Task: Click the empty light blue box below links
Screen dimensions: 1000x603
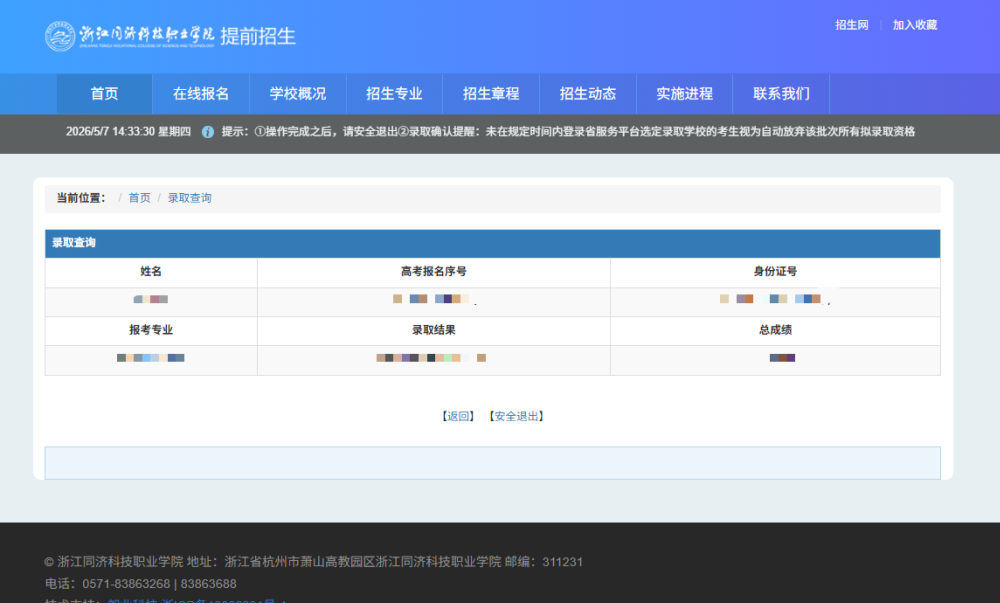Action: 492,463
